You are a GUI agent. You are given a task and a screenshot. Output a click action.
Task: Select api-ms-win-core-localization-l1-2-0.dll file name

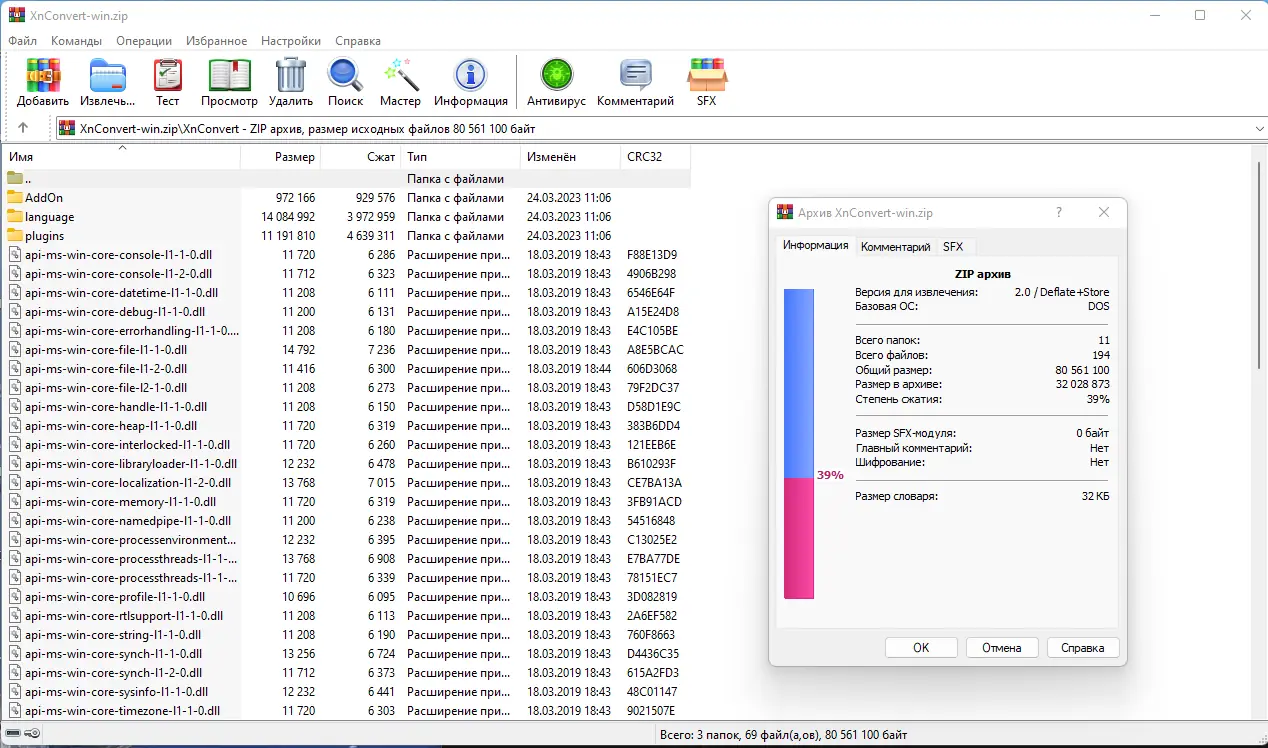click(128, 483)
